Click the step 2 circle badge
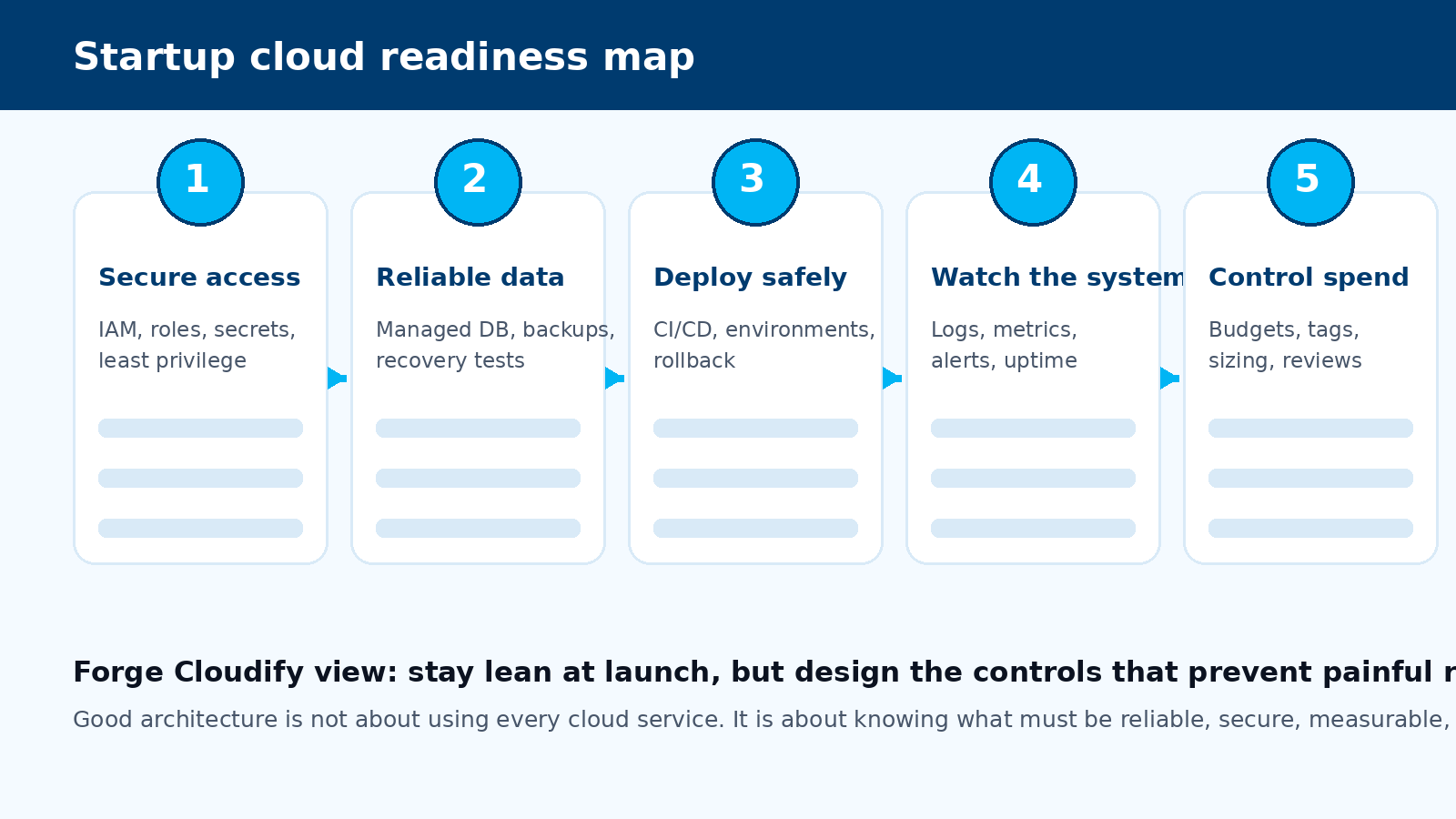 pos(478,182)
